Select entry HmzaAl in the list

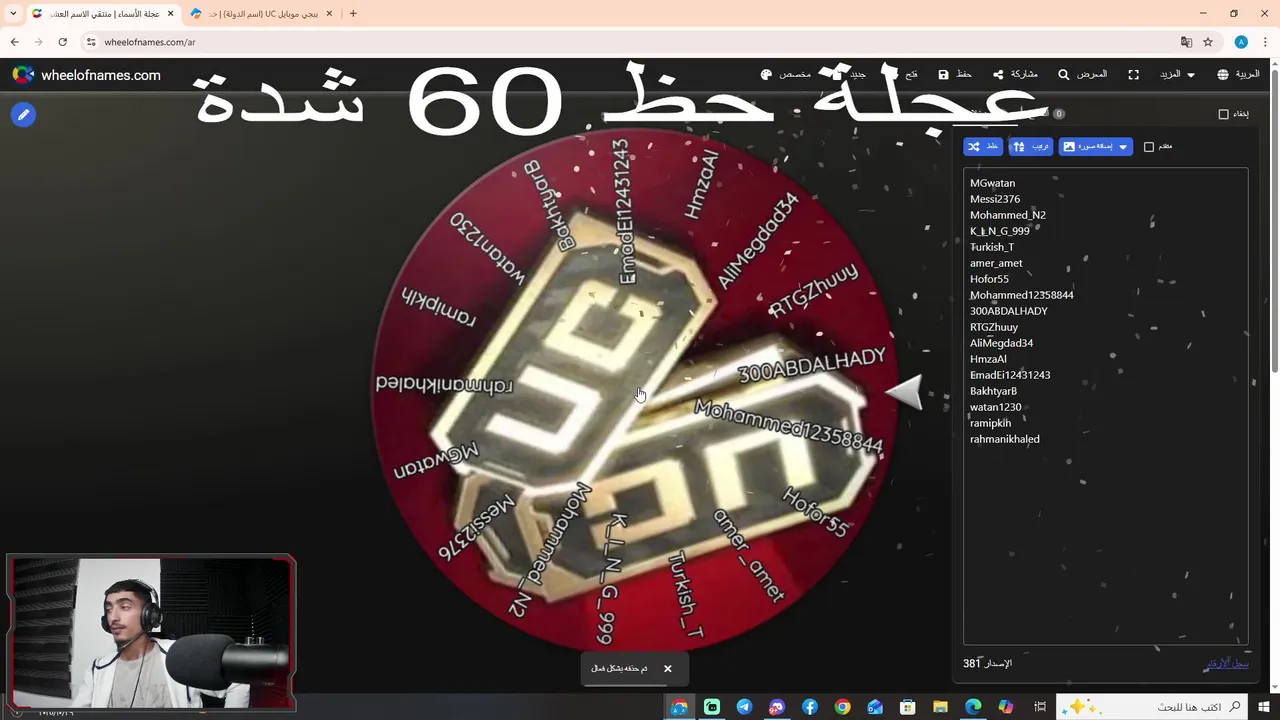tap(988, 359)
